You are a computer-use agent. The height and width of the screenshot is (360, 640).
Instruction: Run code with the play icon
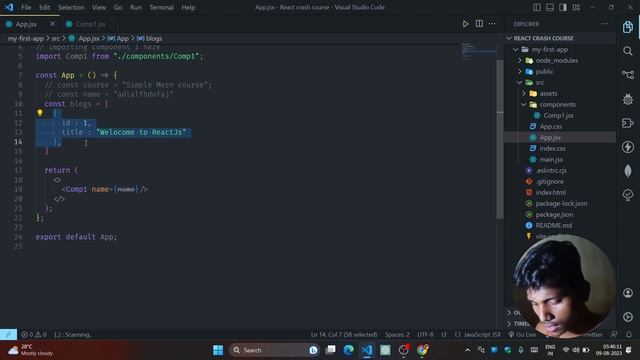(x=465, y=24)
